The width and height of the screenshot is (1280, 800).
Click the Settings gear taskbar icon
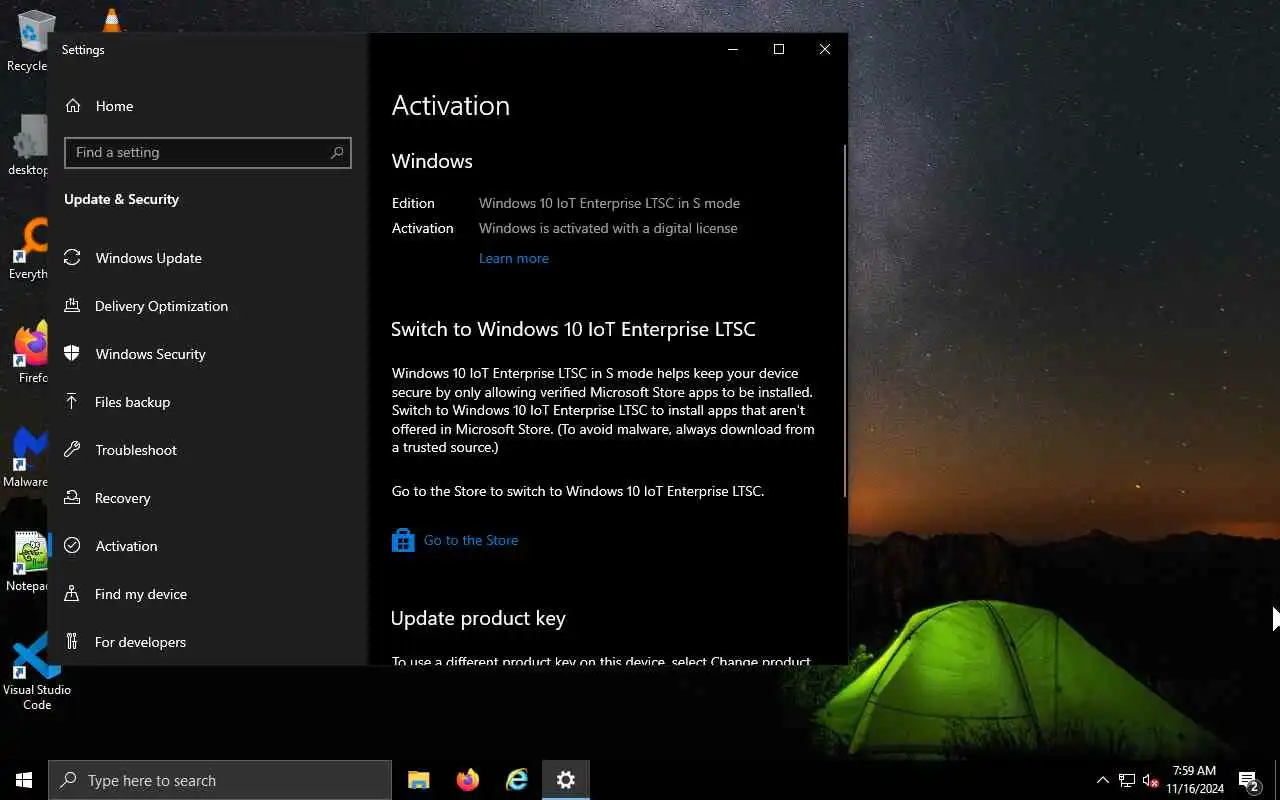tap(566, 780)
